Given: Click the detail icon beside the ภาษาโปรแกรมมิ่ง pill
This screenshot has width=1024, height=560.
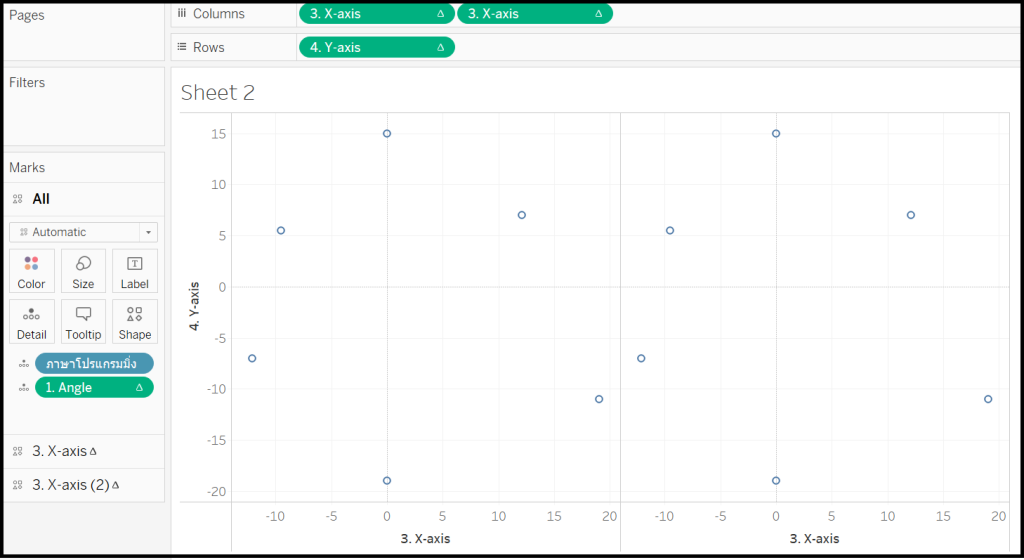Looking at the screenshot, I should click(23, 364).
